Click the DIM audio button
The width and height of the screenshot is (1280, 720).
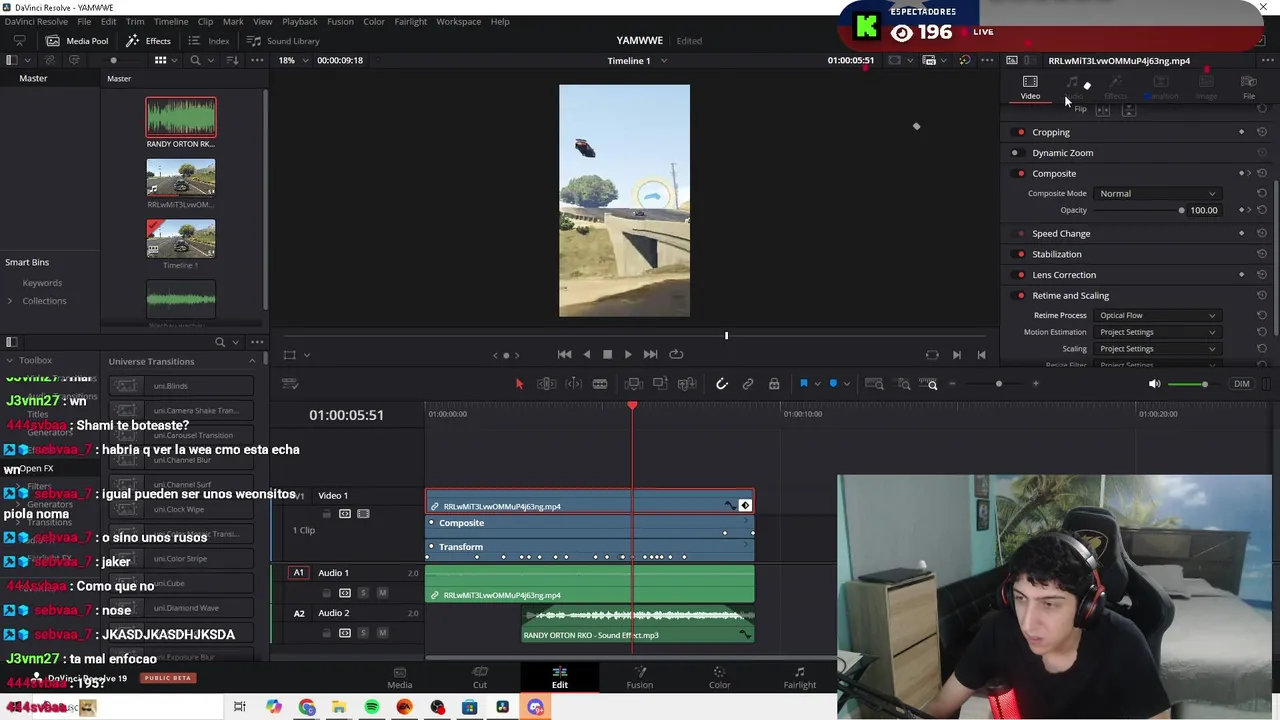coord(1241,384)
